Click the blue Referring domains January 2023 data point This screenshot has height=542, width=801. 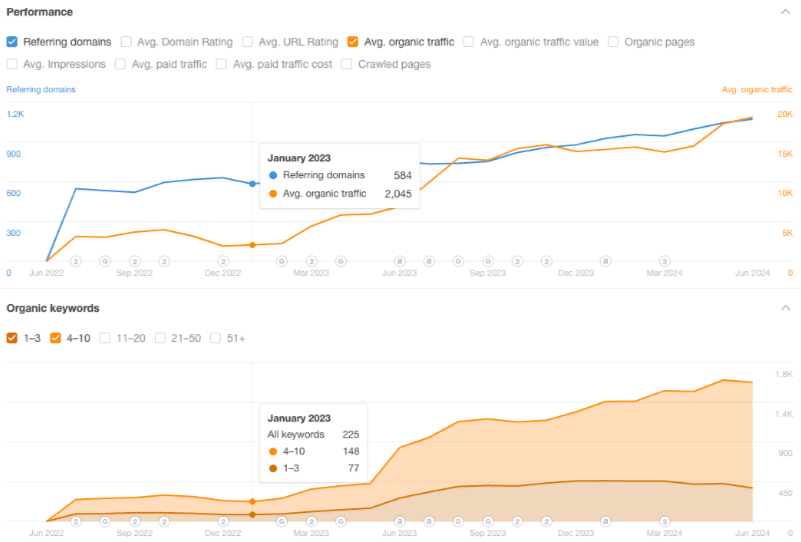252,184
